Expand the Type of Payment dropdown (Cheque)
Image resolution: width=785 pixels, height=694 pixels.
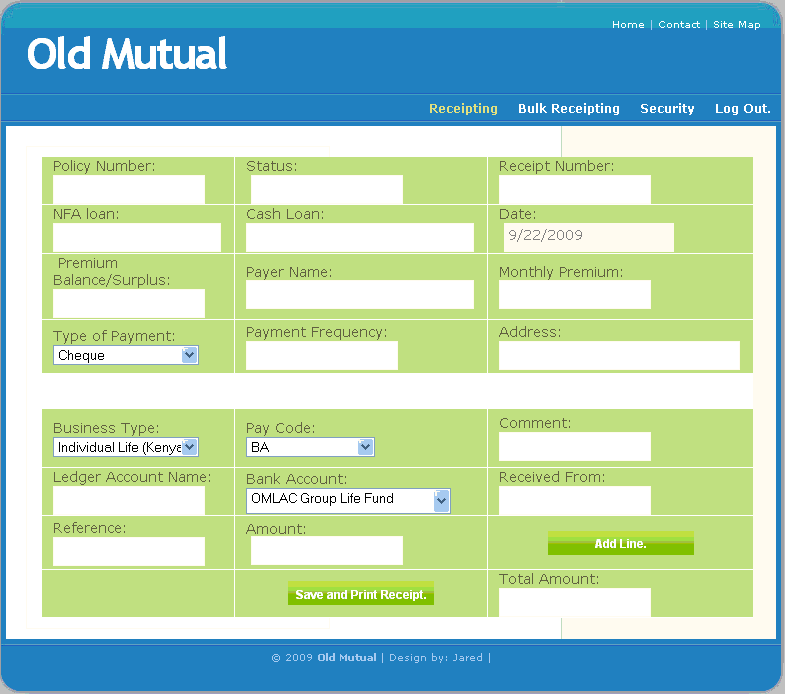126,355
